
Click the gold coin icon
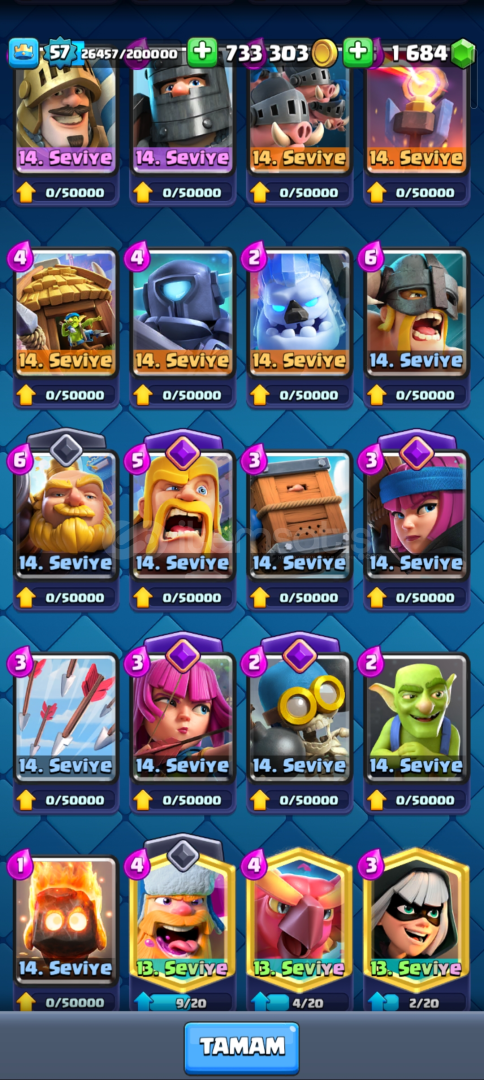[x=324, y=54]
